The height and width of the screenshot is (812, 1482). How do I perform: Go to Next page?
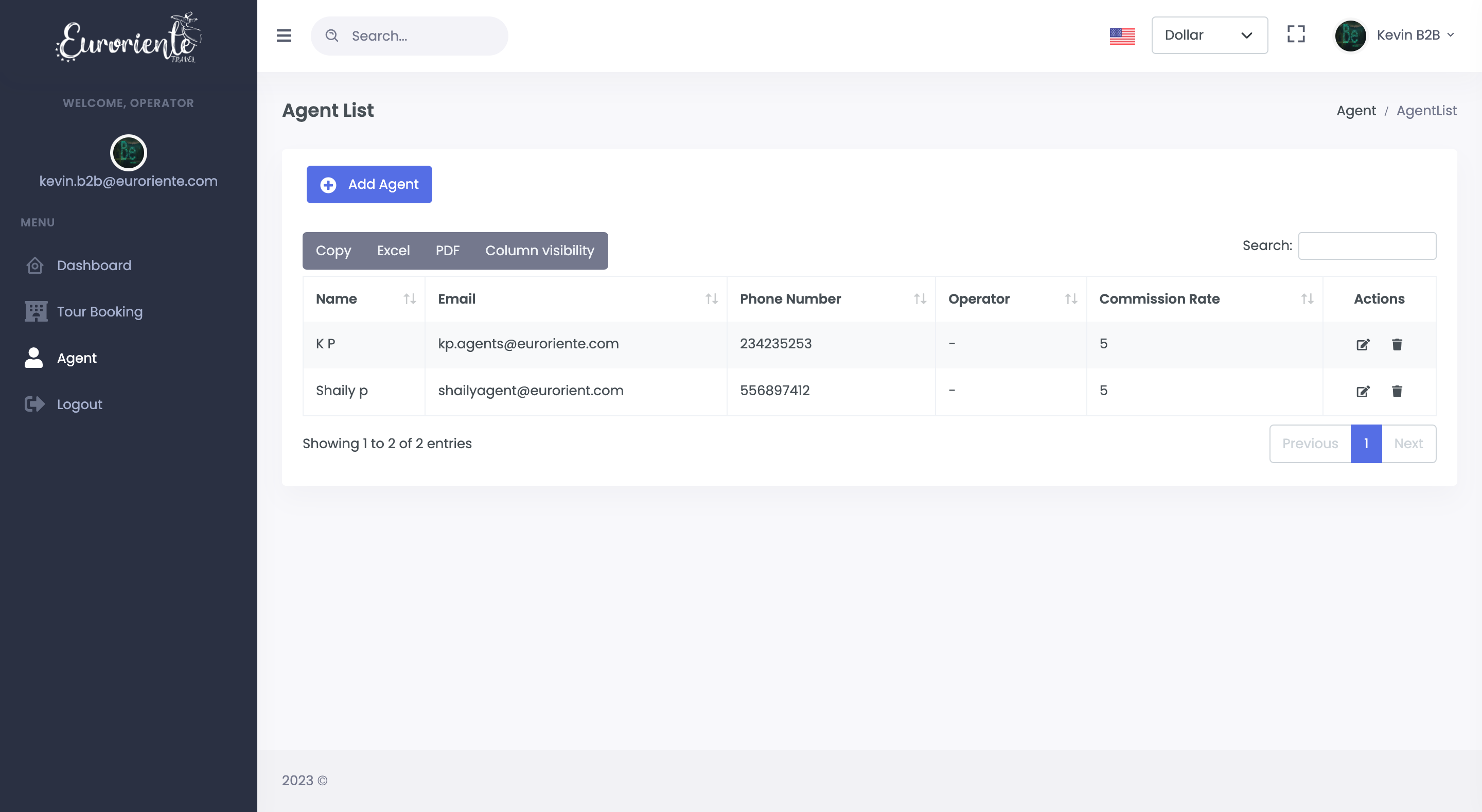[1408, 444]
